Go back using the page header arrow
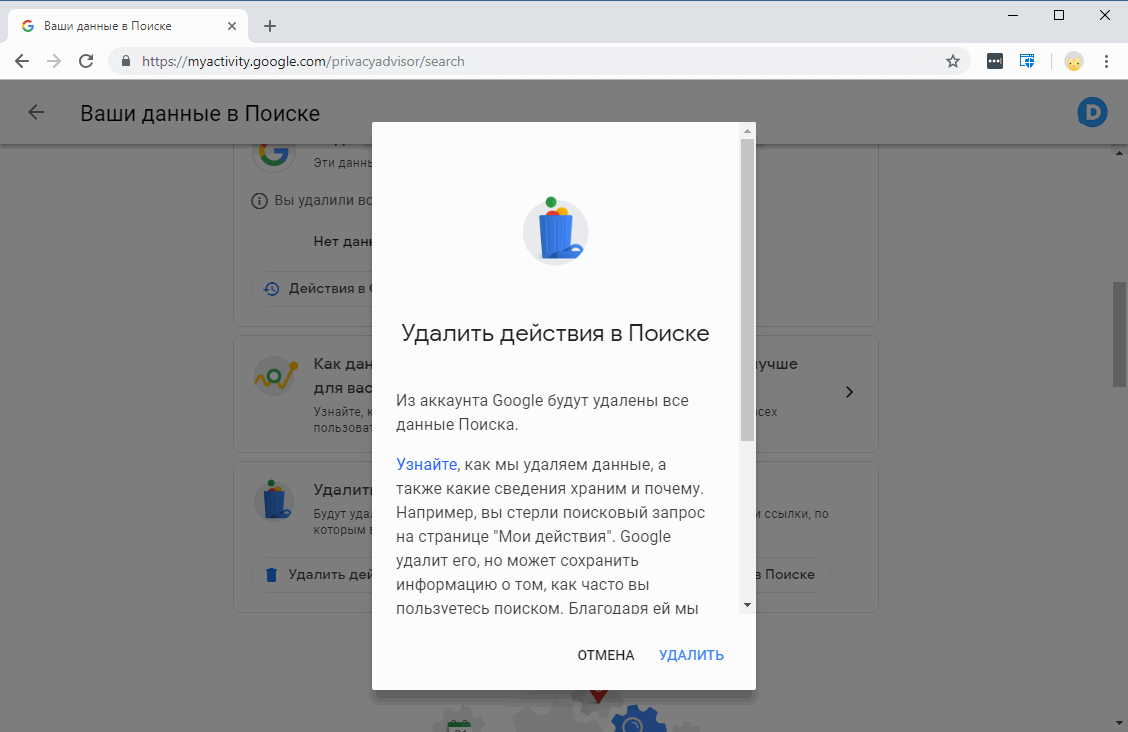The height and width of the screenshot is (732, 1128). coord(36,112)
